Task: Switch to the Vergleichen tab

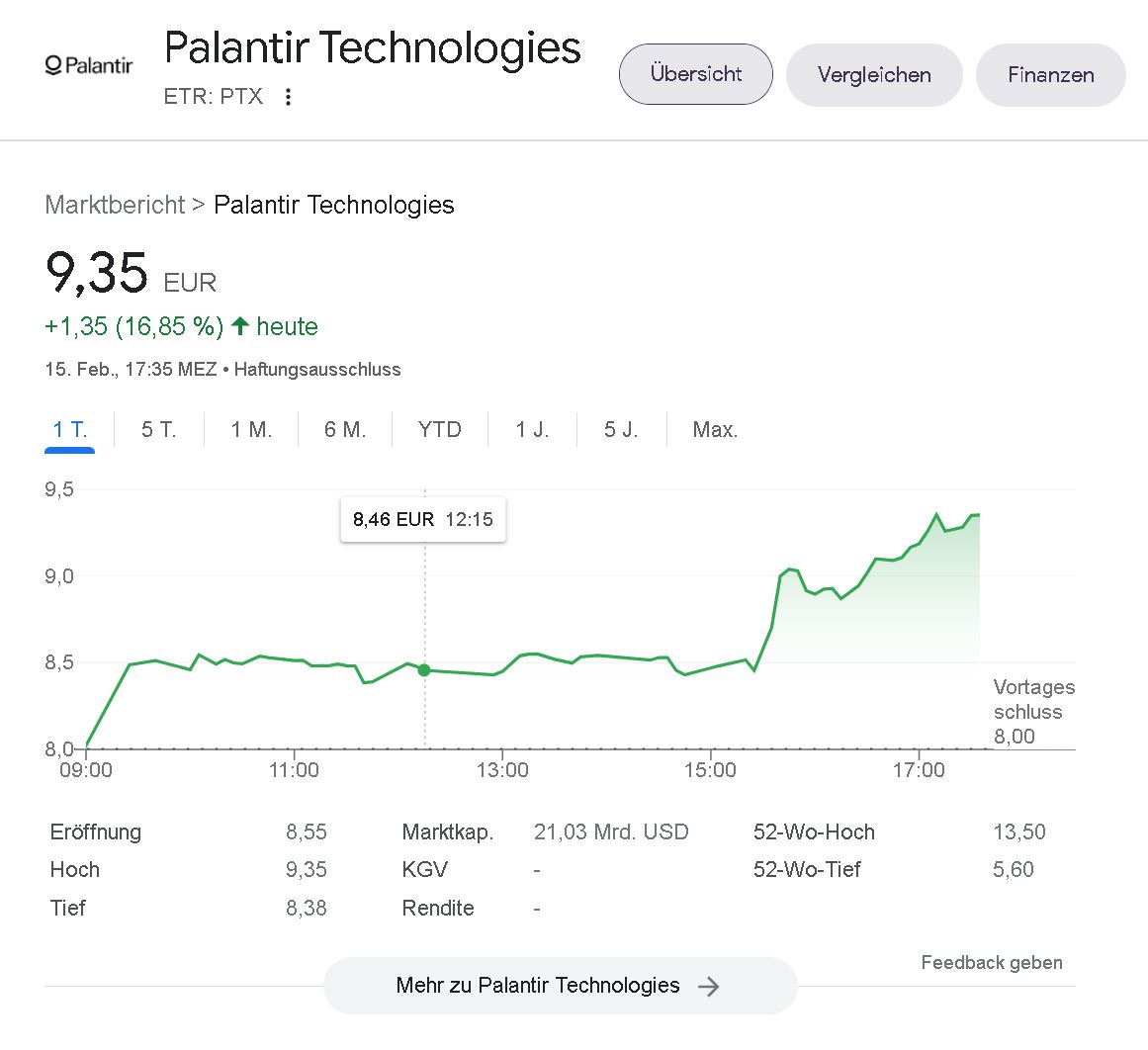Action: point(874,75)
